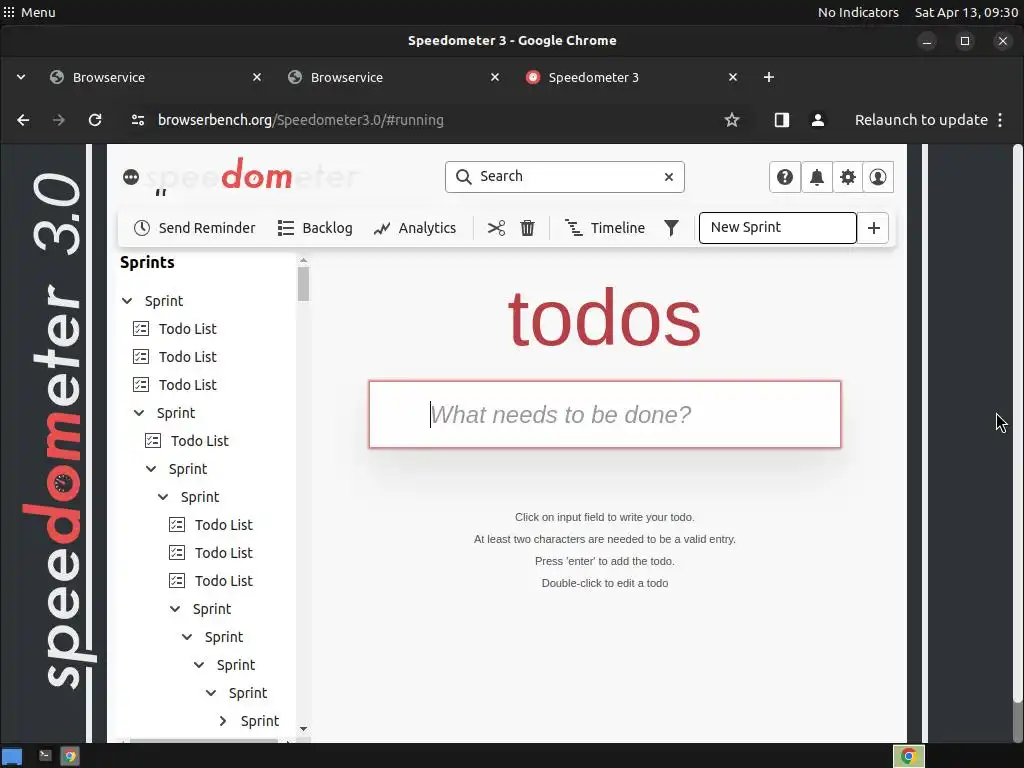Open the tab search dropdown
The image size is (1024, 768).
coord(21,77)
